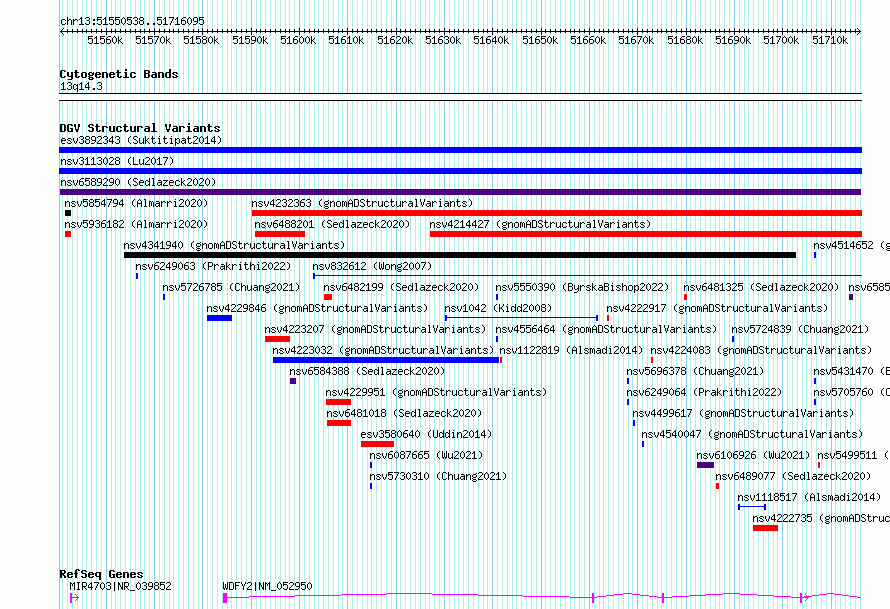Click the MIR4703|NR_039852 gene label

(120, 586)
